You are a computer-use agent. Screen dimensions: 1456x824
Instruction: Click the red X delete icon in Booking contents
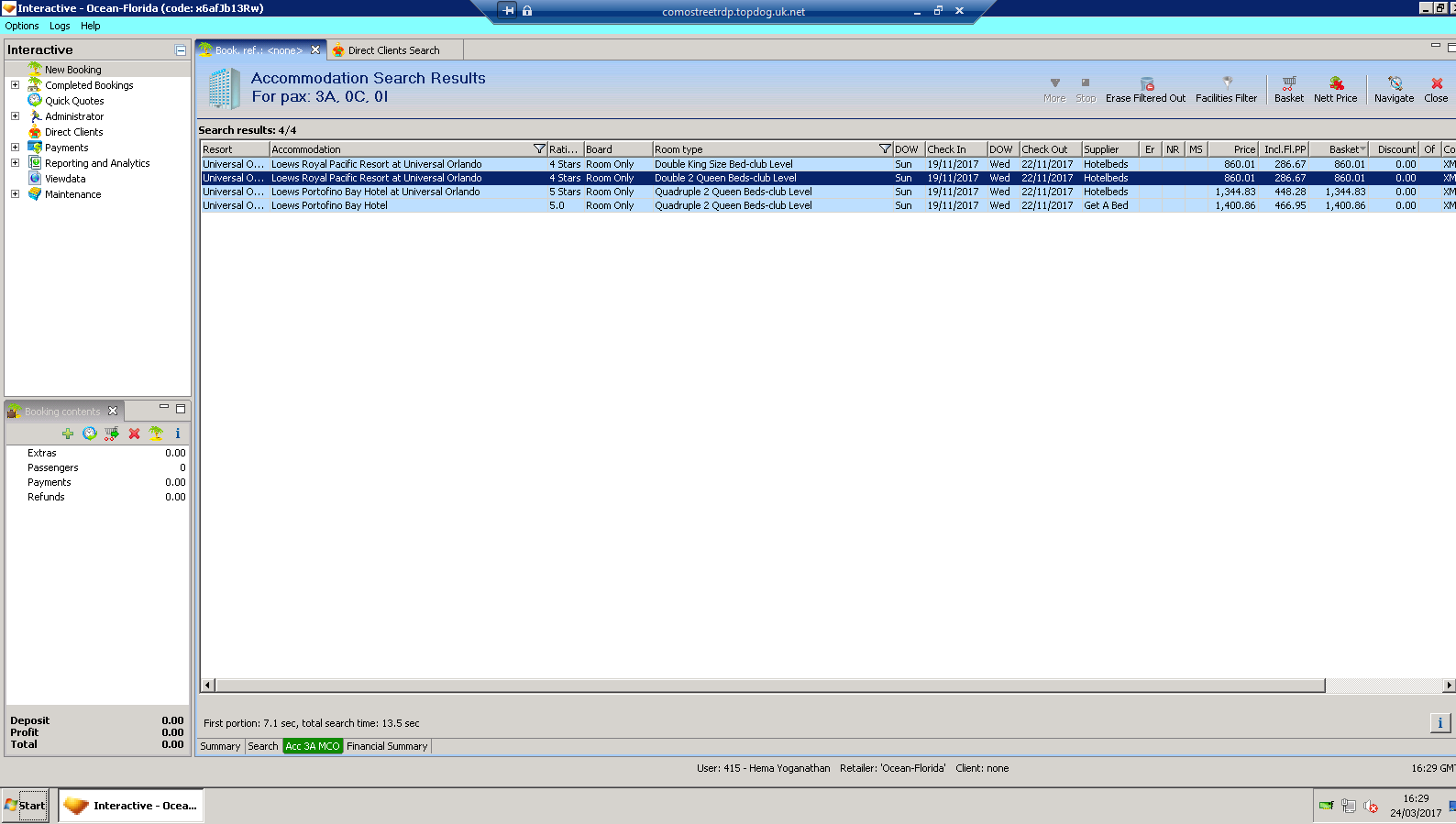(134, 434)
